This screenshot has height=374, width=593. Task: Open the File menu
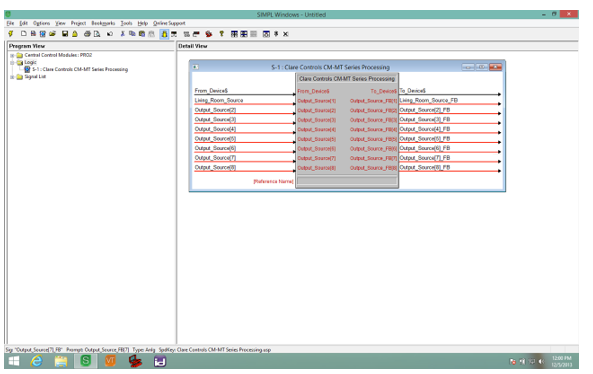coord(10,23)
